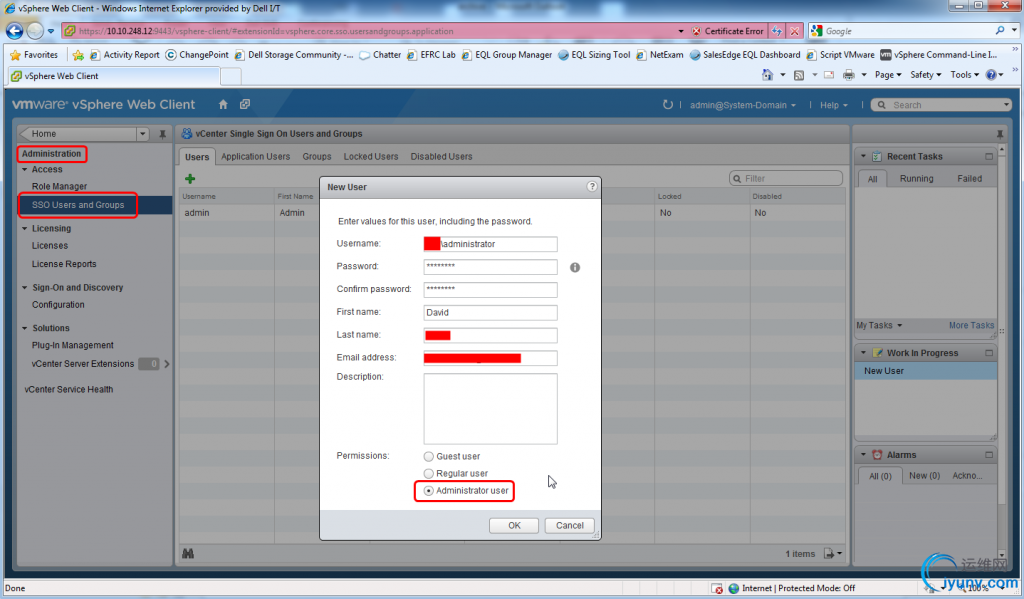Refresh vSphere client using the circular arrow
The height and width of the screenshot is (599, 1024).
coord(667,105)
